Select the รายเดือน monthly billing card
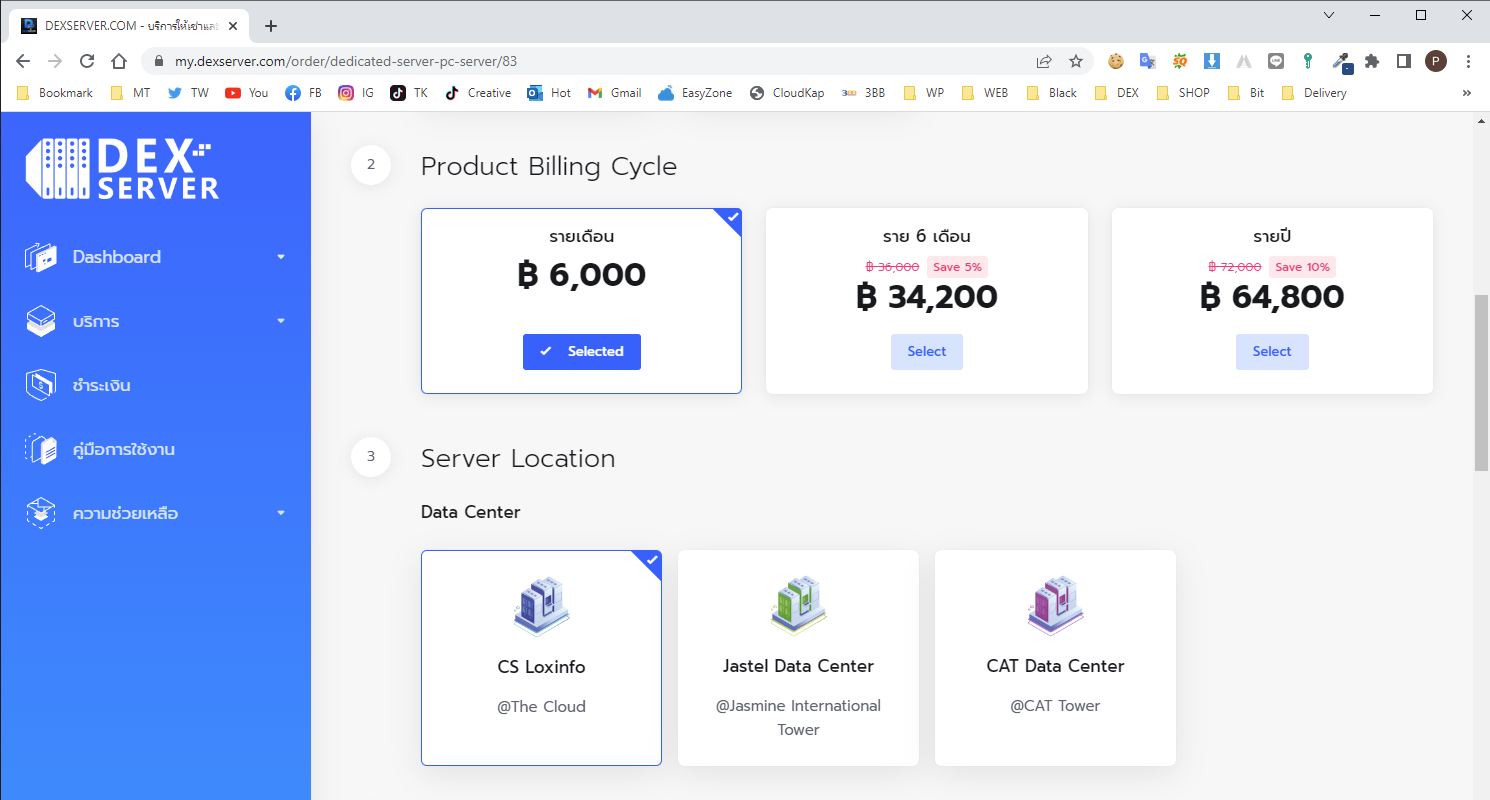Image resolution: width=1490 pixels, height=800 pixels. click(581, 300)
